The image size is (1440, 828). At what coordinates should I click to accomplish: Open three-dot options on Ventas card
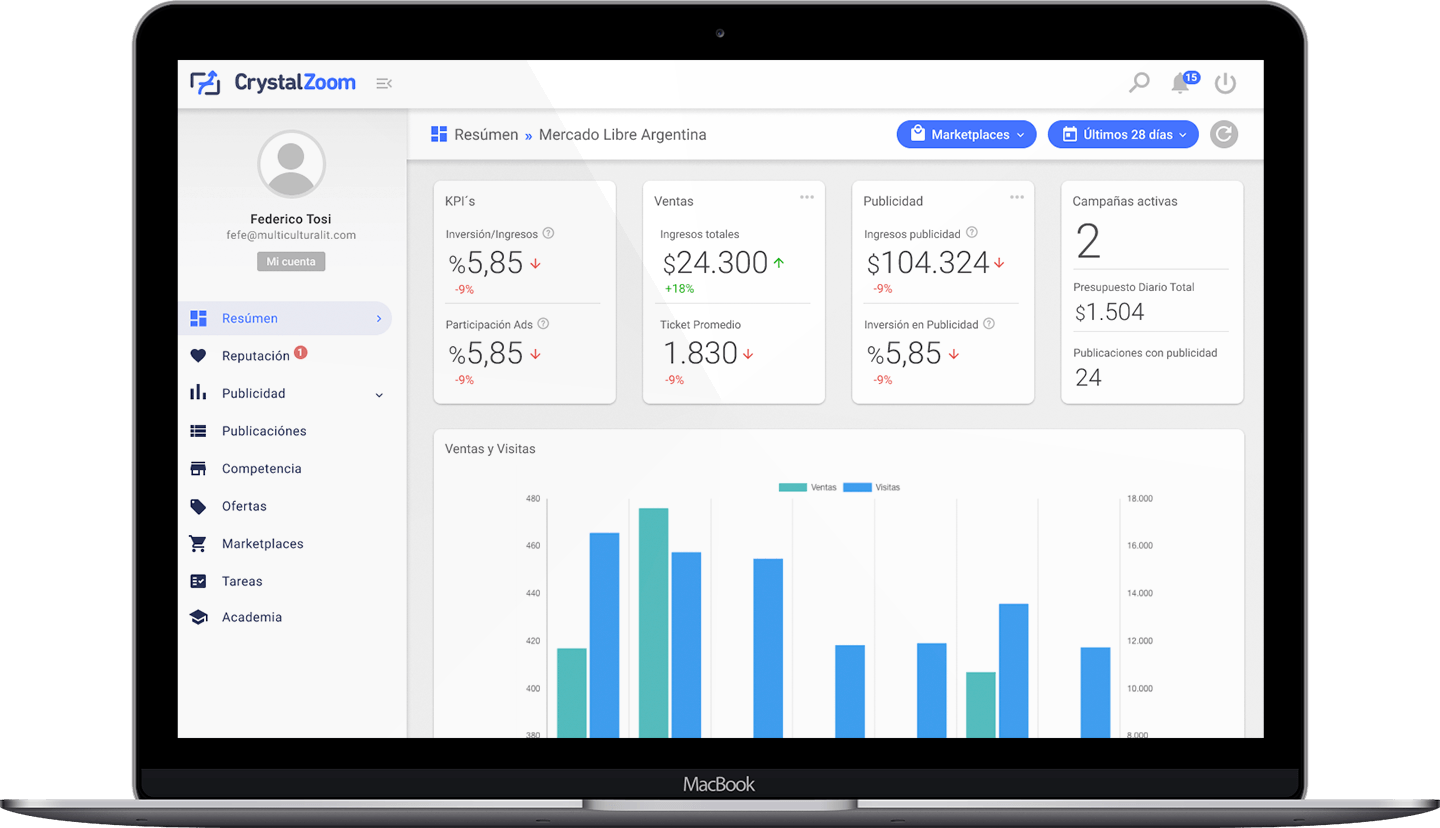[807, 197]
